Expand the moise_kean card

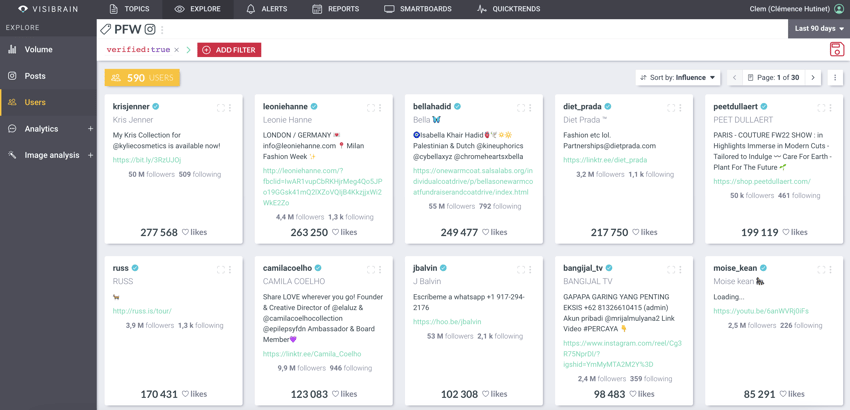(821, 270)
